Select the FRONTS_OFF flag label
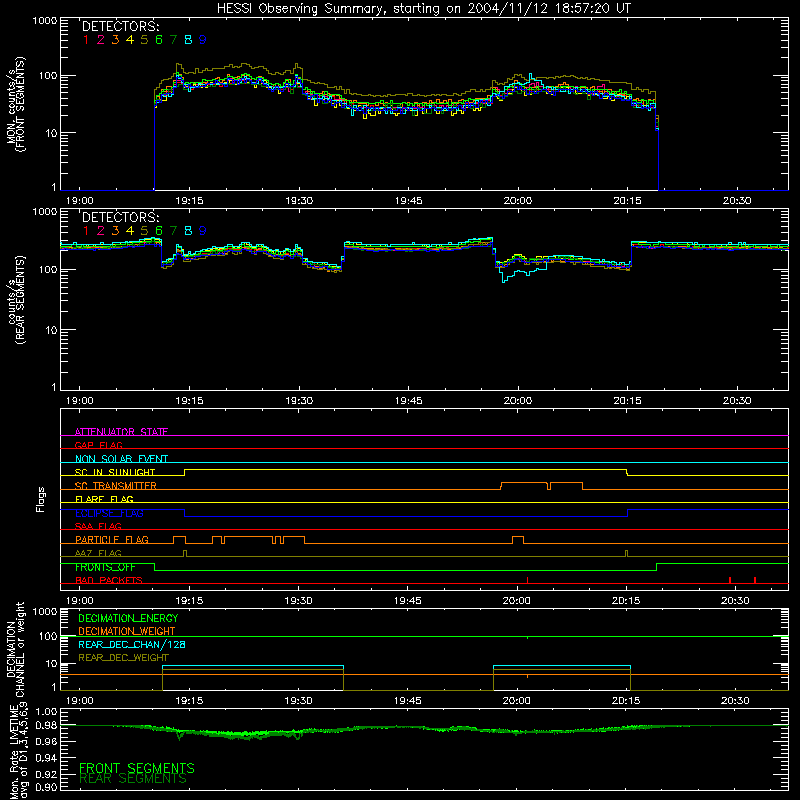 click(105, 567)
